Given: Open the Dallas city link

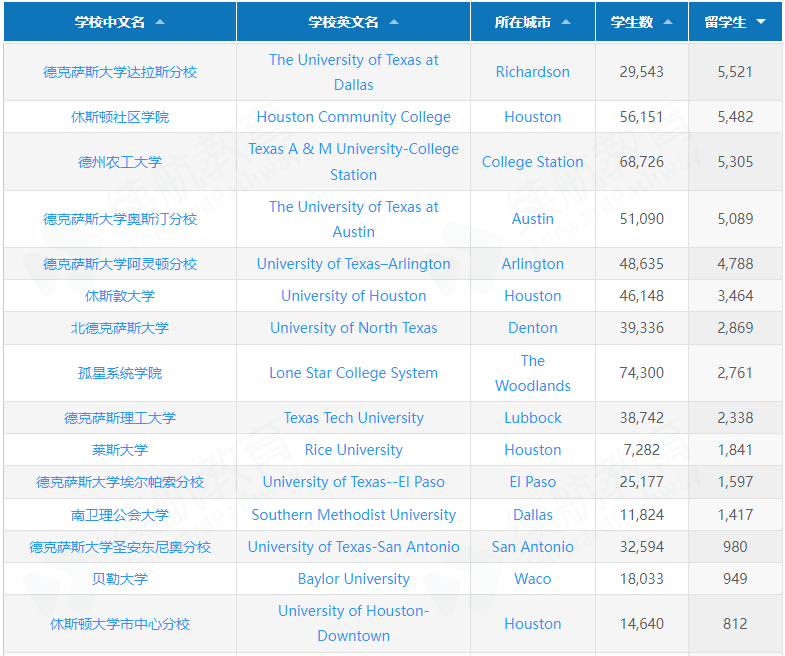Looking at the screenshot, I should coord(533,515).
